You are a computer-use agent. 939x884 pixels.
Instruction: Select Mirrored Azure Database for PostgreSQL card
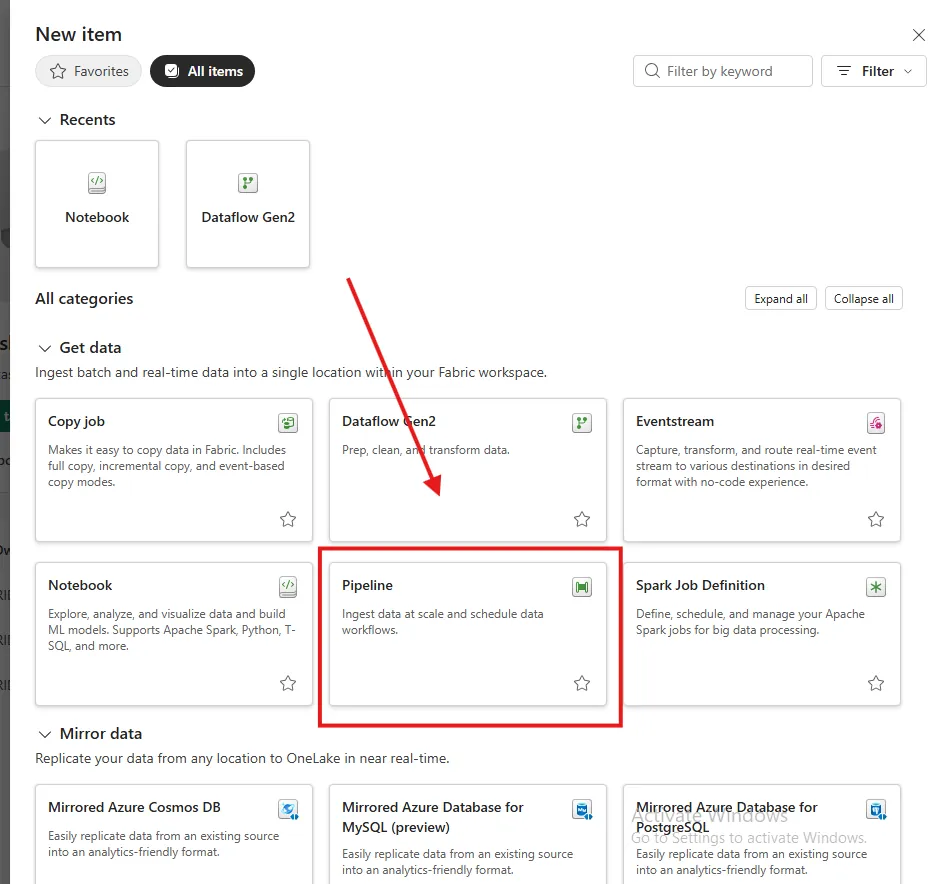tap(762, 834)
